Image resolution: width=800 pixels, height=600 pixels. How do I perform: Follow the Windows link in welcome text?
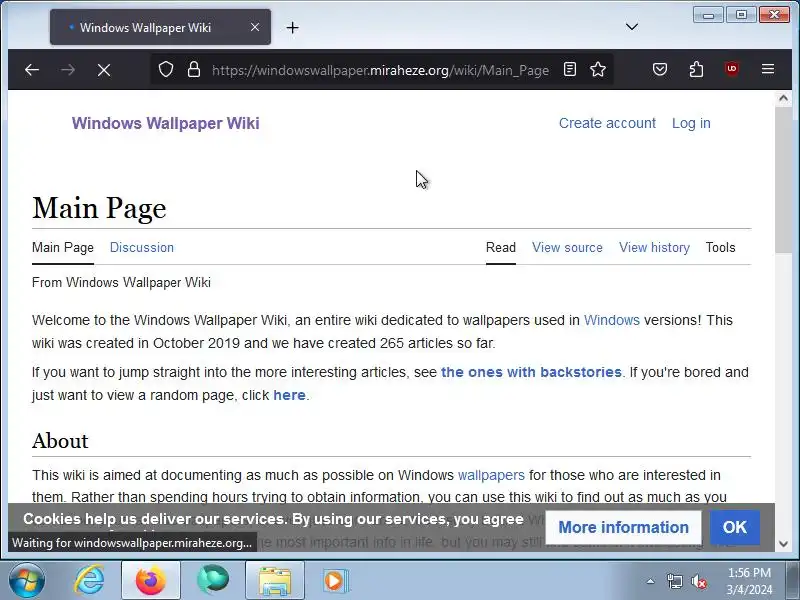click(611, 320)
